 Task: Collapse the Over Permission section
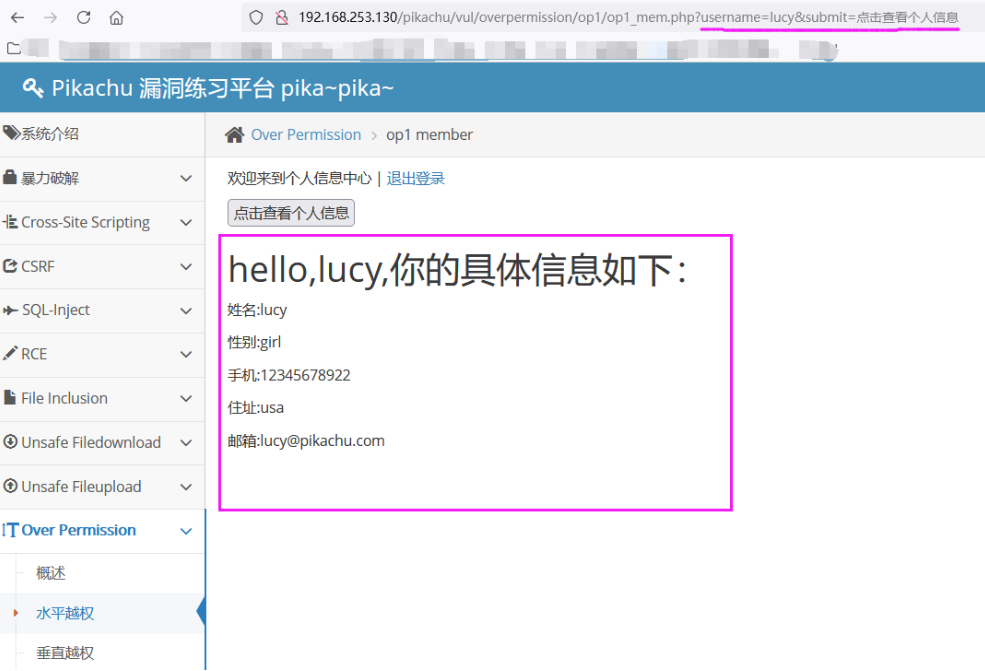click(185, 531)
